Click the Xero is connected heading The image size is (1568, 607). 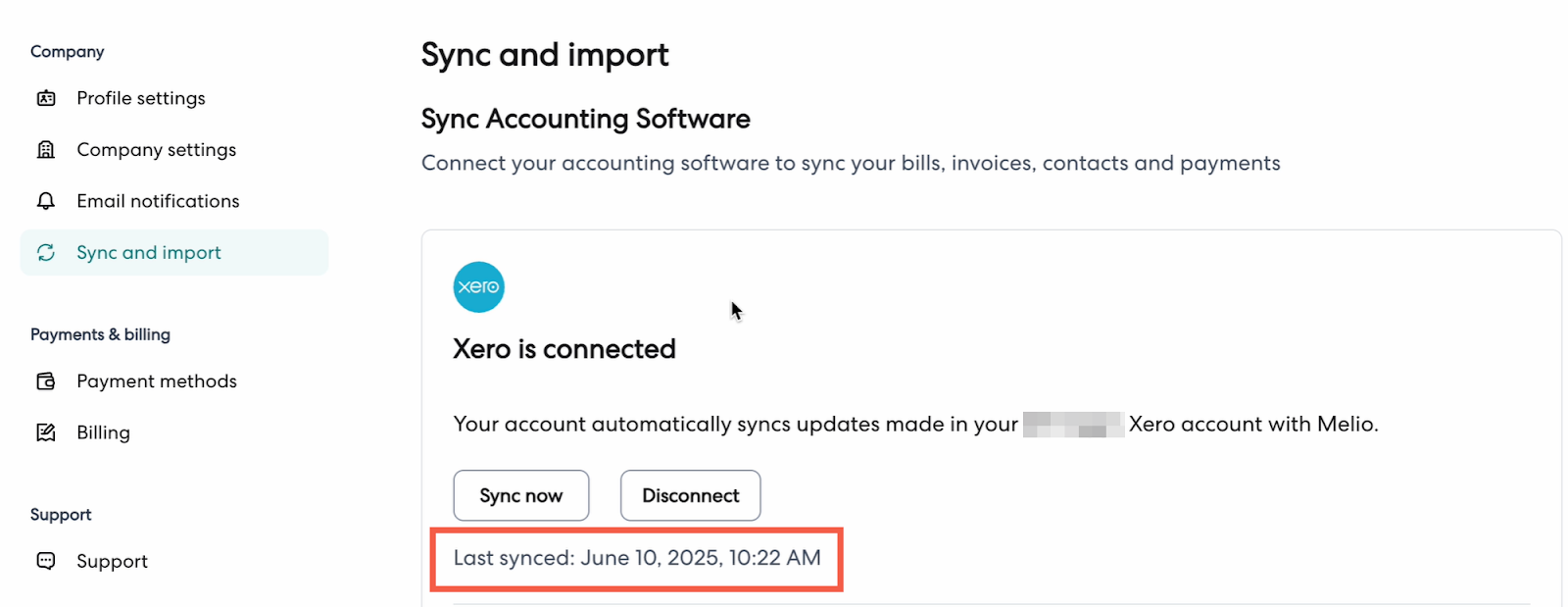click(564, 349)
